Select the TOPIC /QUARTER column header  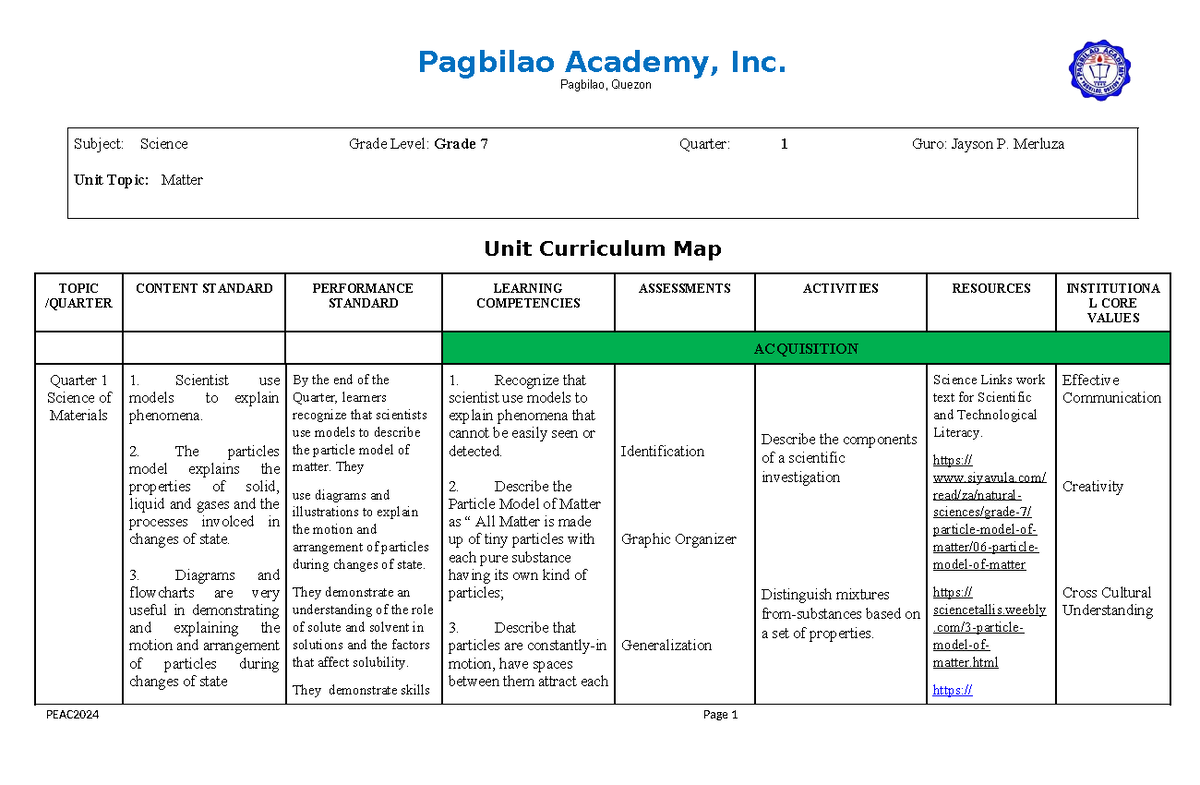pyautogui.click(x=78, y=295)
